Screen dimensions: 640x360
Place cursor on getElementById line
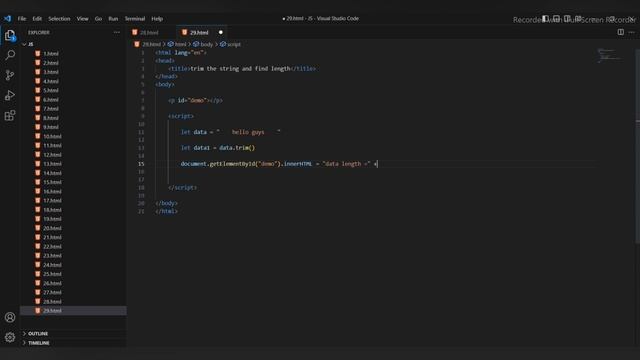point(279,164)
